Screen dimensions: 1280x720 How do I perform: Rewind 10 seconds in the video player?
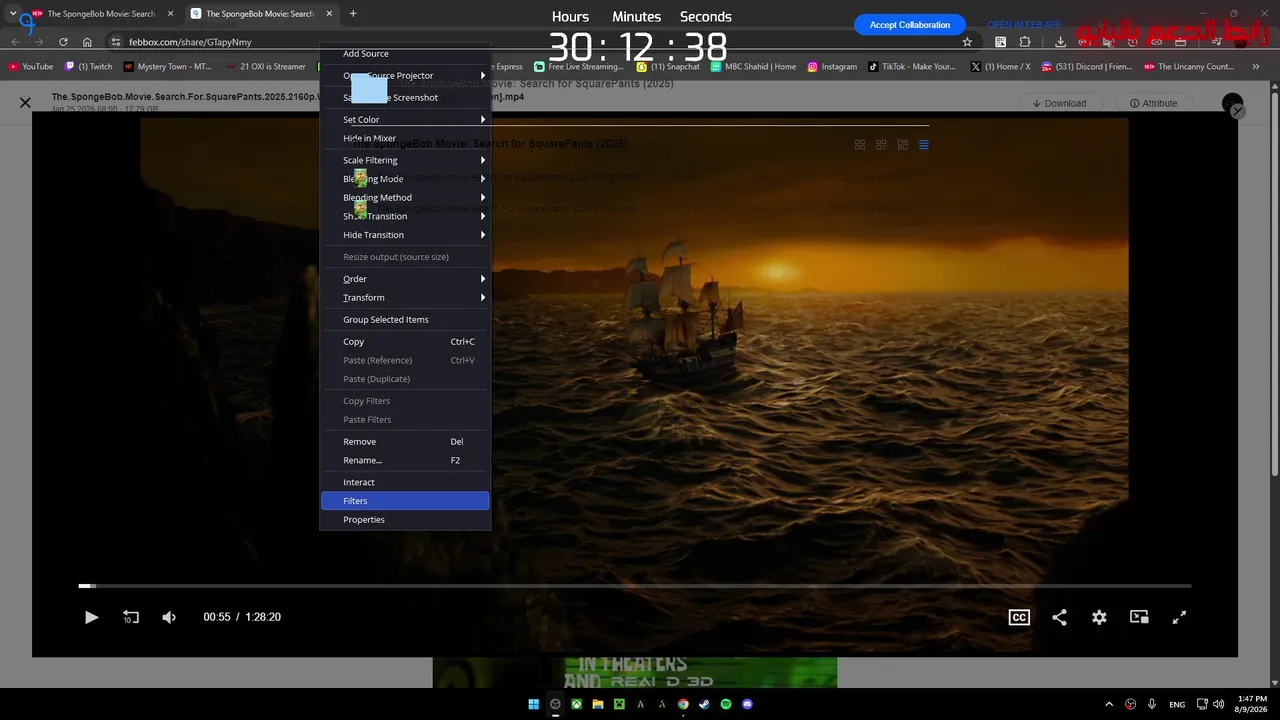coord(130,618)
